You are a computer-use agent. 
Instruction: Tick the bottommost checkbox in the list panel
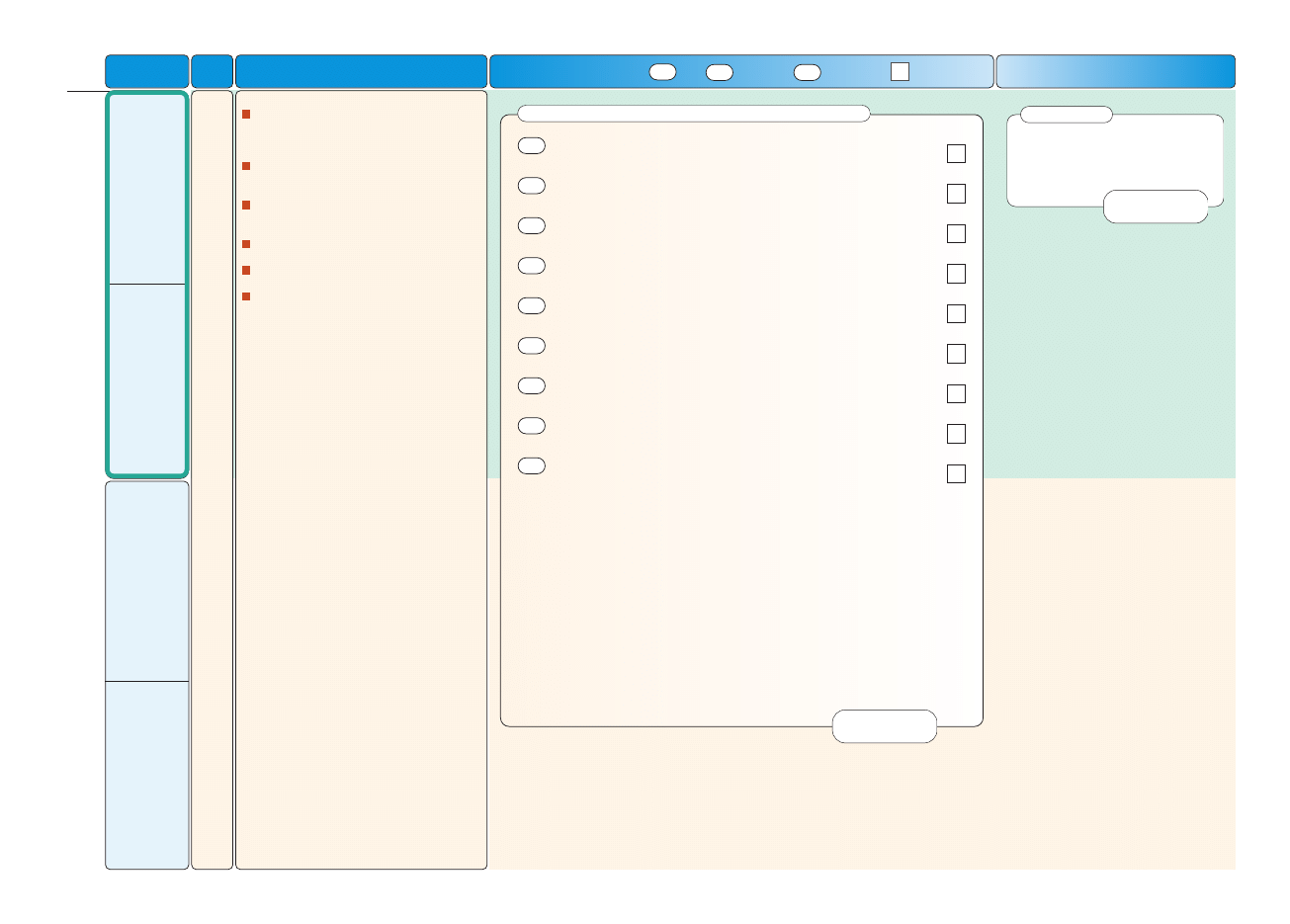(x=956, y=473)
